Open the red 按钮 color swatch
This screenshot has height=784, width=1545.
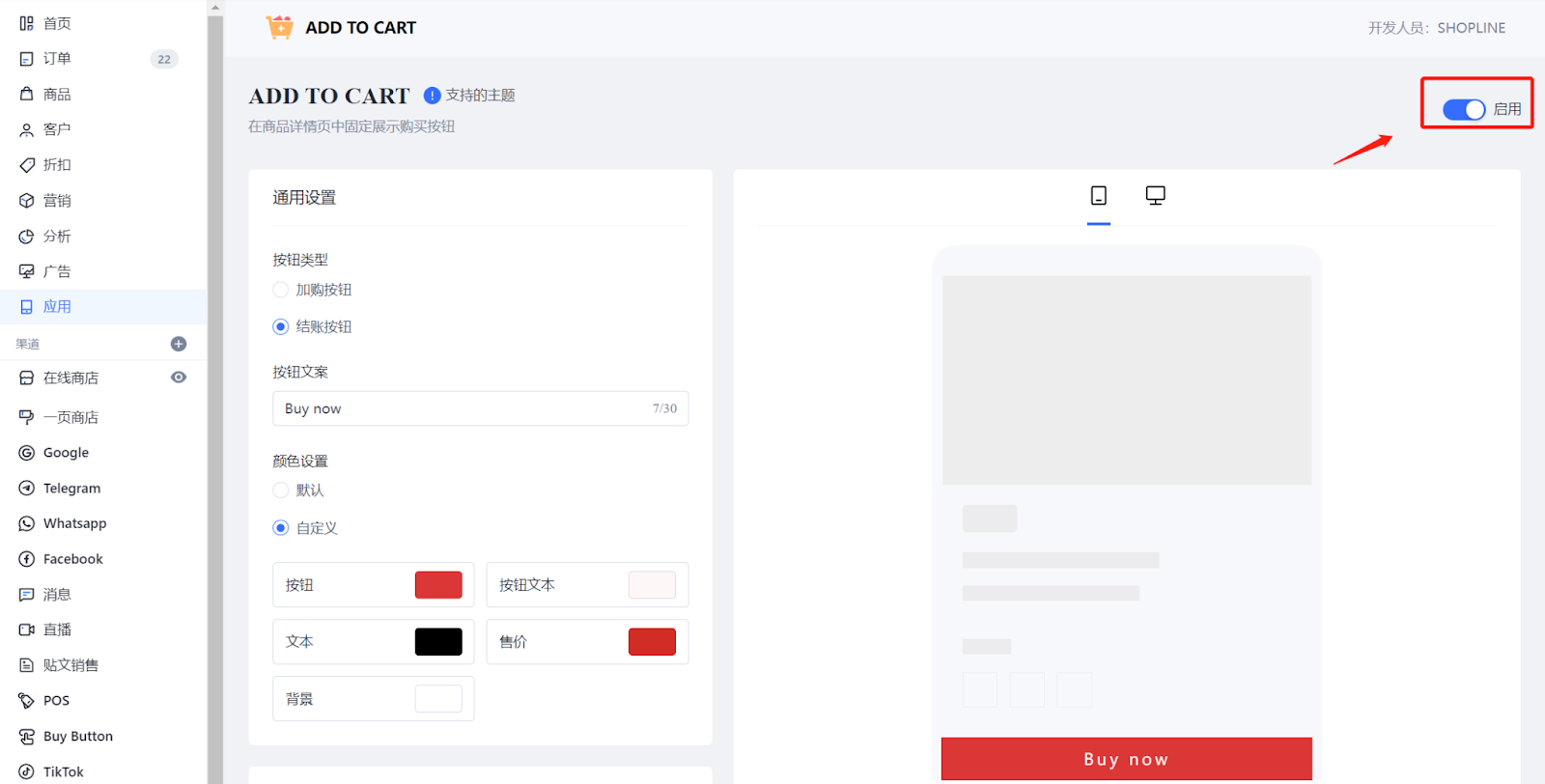[438, 585]
